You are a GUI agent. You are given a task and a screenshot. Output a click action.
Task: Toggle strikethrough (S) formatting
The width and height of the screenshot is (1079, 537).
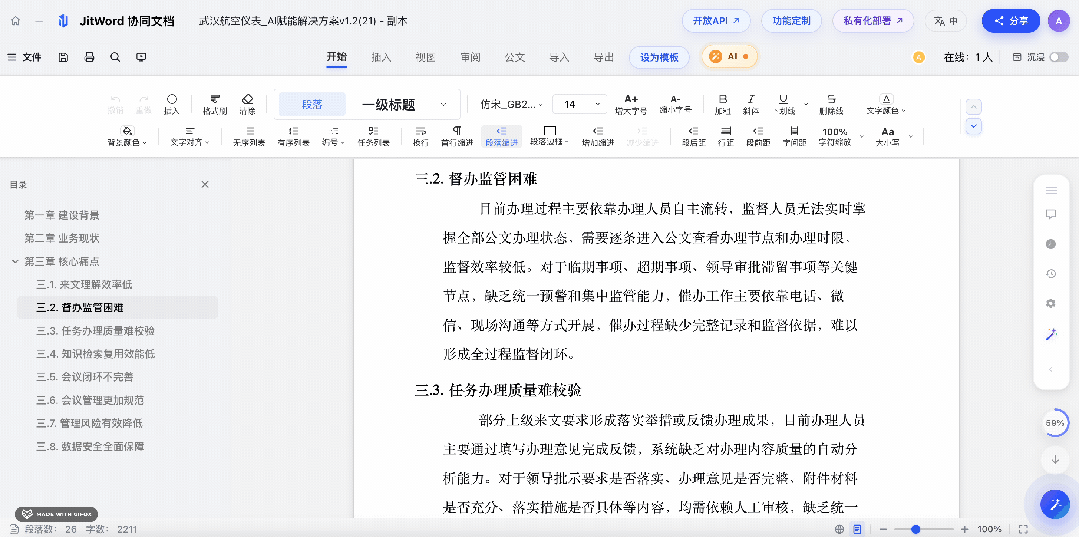pyautogui.click(x=831, y=104)
